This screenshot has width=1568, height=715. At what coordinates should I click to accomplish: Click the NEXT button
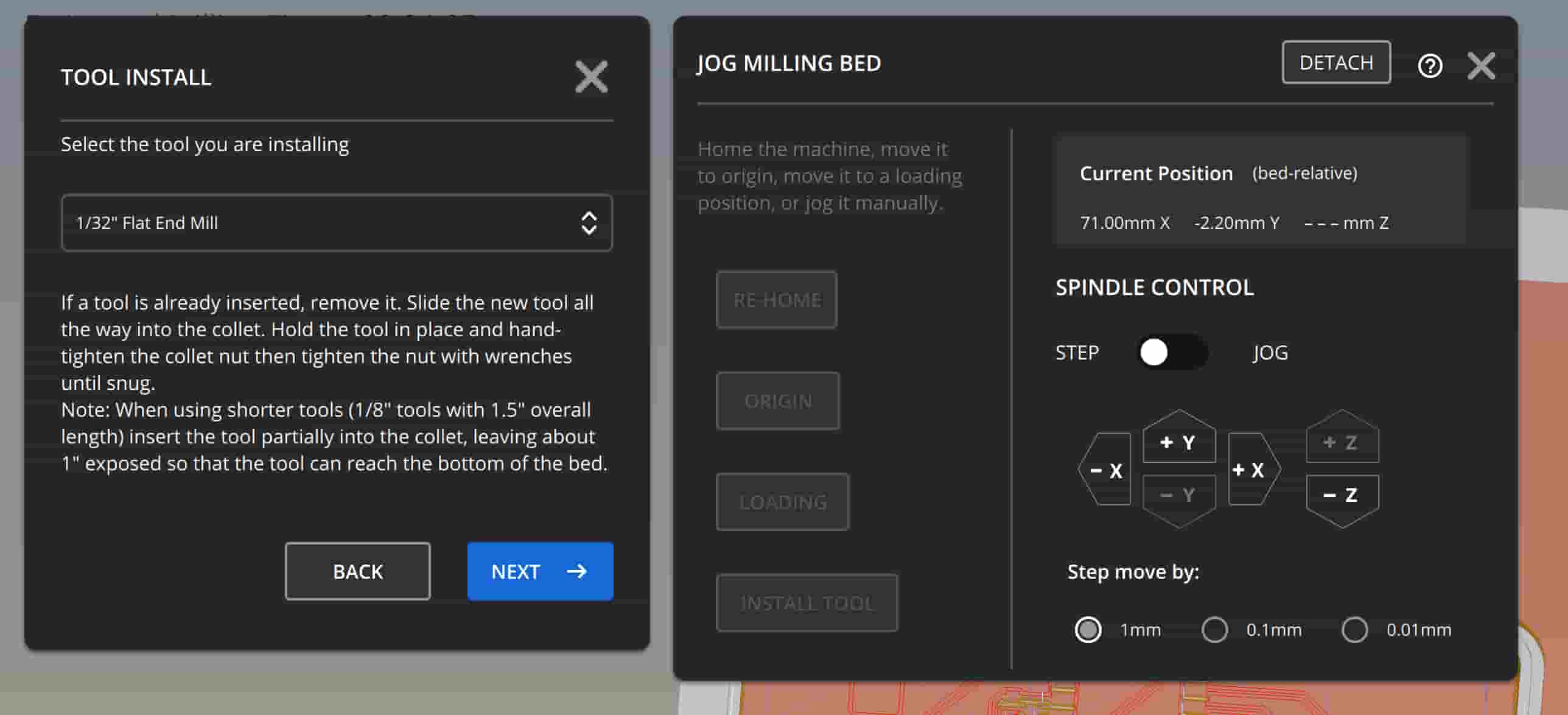pyautogui.click(x=540, y=571)
